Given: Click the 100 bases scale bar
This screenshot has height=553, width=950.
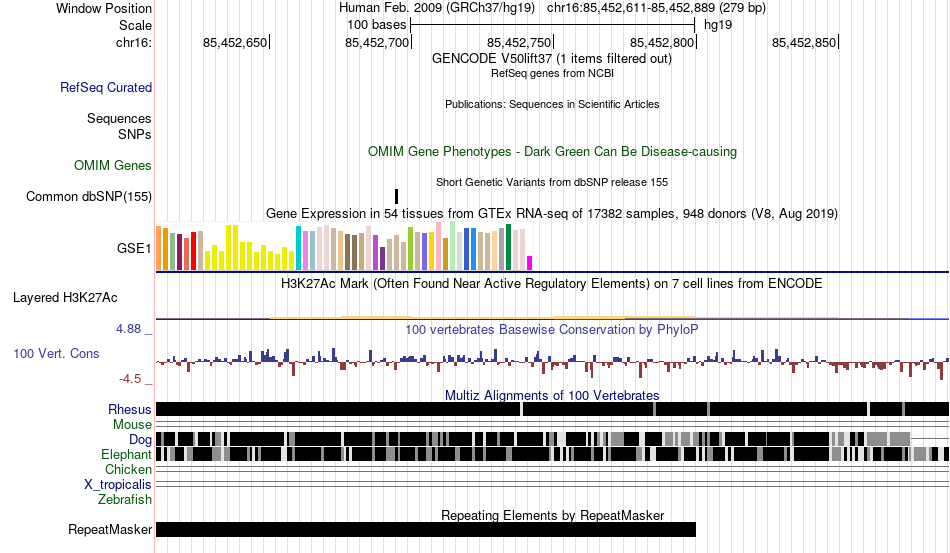Looking at the screenshot, I should tap(552, 25).
